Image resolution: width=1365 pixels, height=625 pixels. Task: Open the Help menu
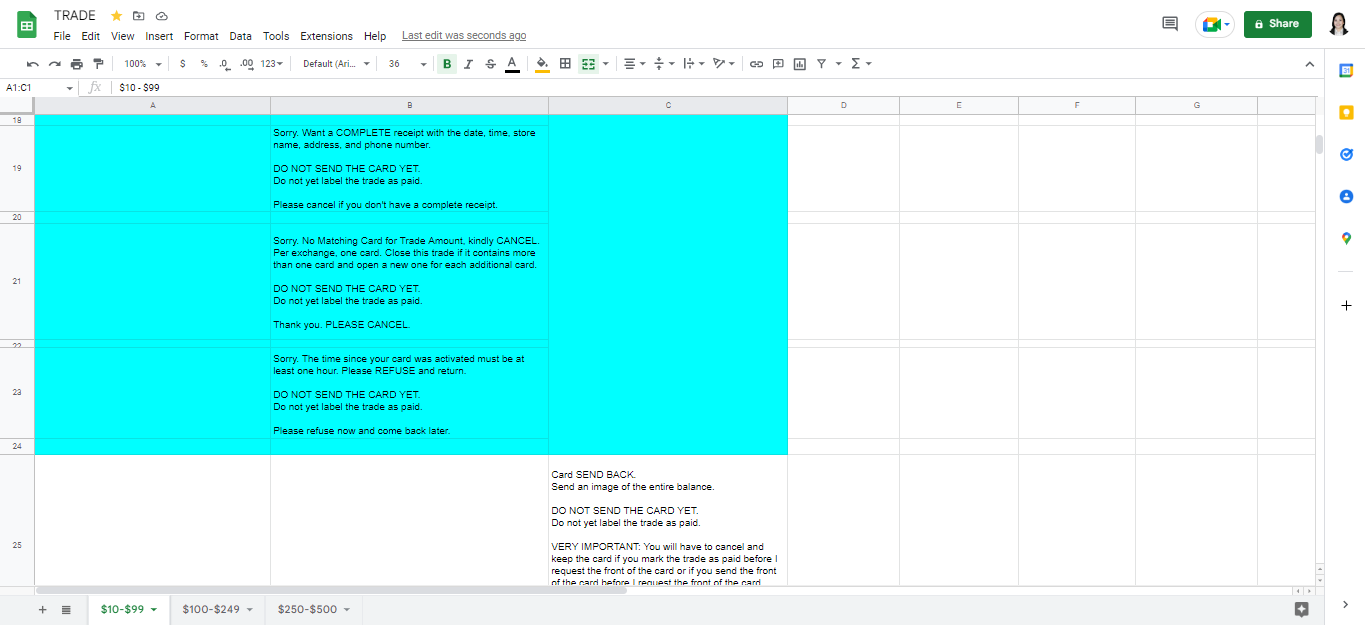(x=375, y=36)
